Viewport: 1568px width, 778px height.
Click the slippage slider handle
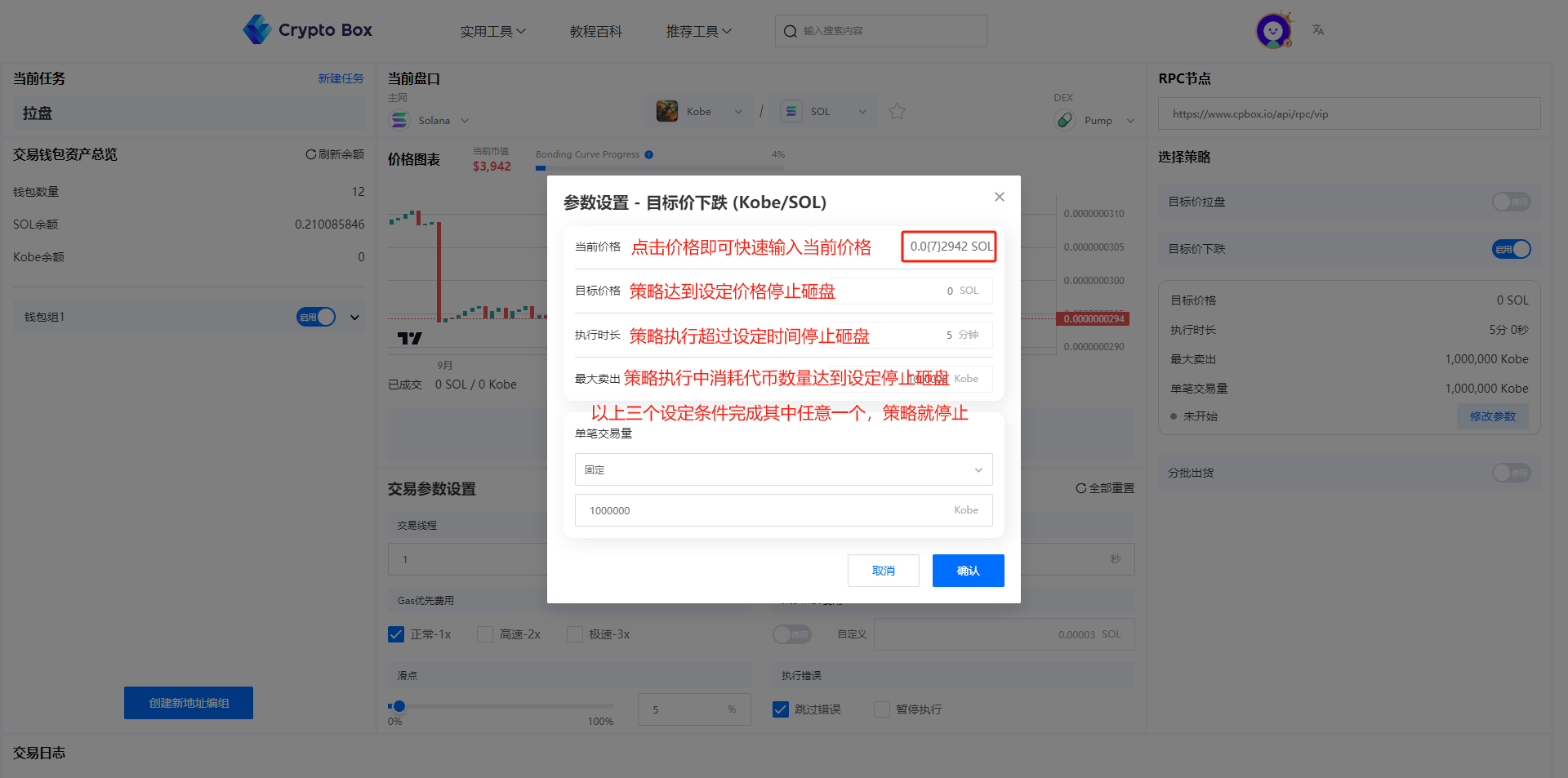click(x=399, y=706)
